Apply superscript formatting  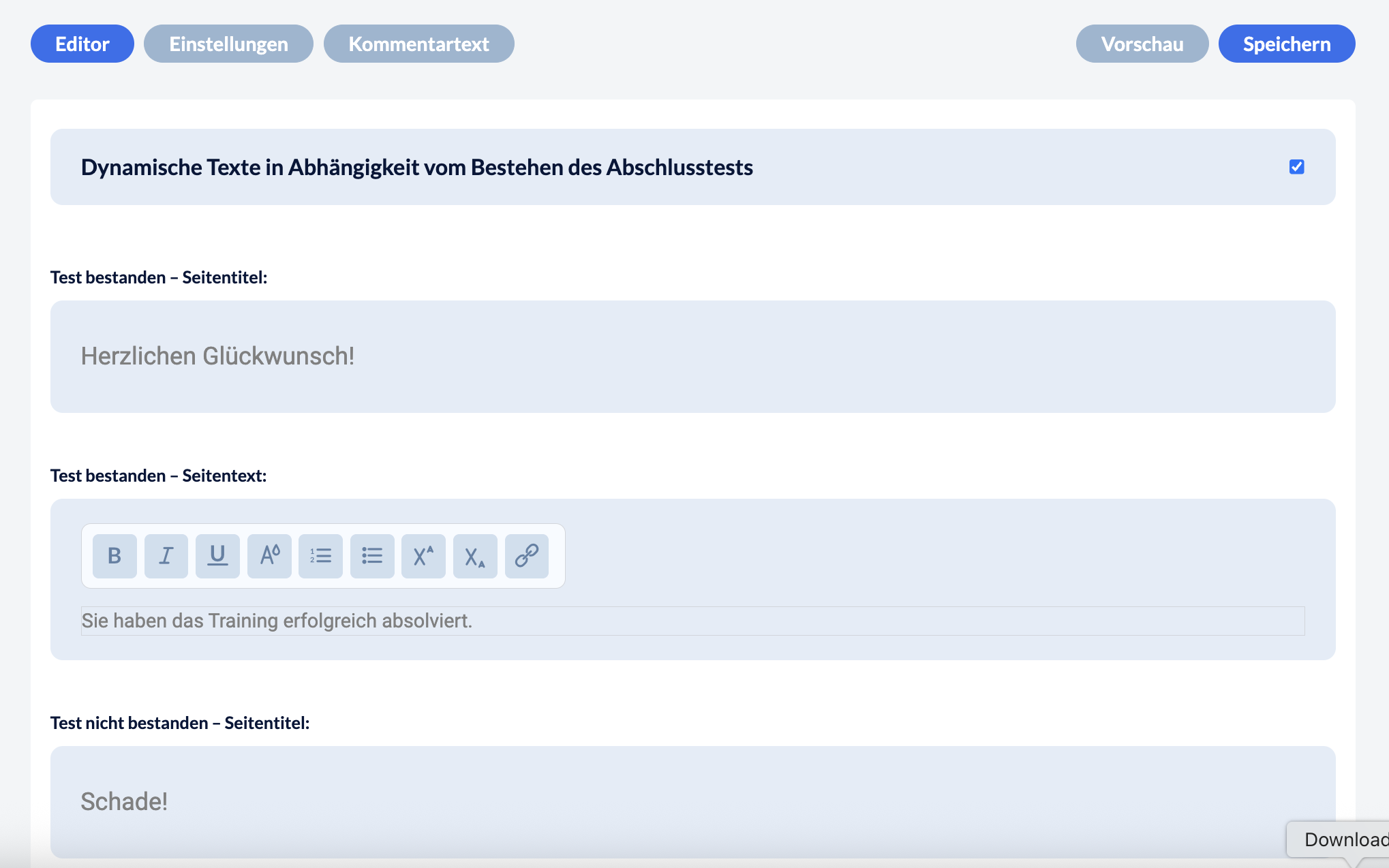pos(423,556)
